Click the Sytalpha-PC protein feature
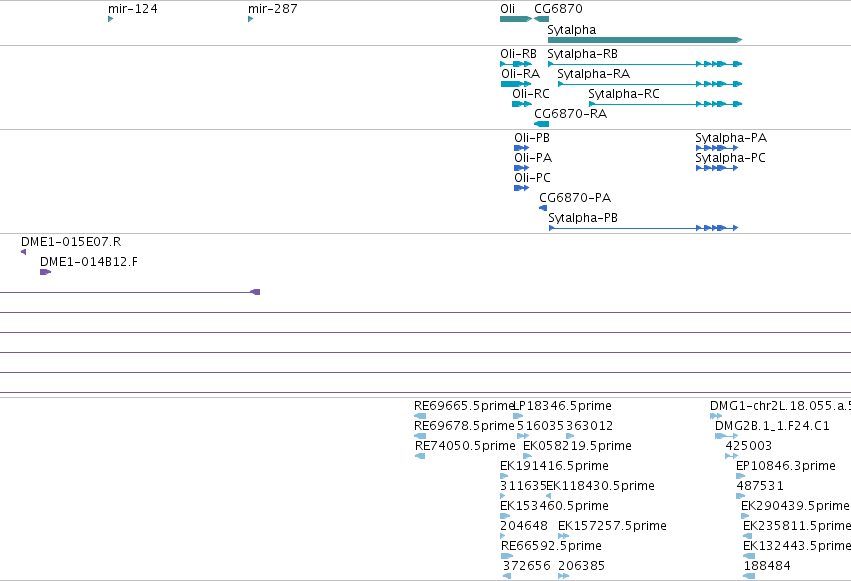This screenshot has width=851, height=581. [x=716, y=168]
